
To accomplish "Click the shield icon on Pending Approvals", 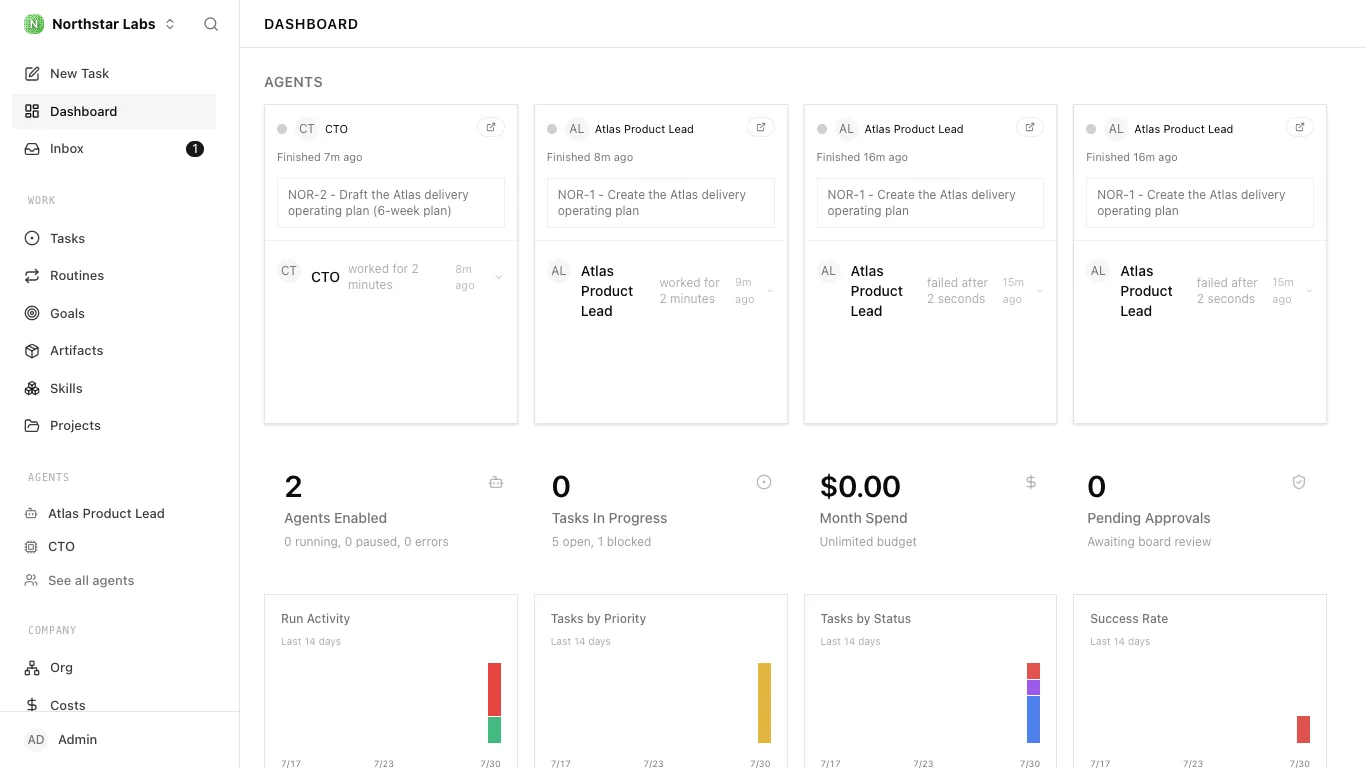I will click(x=1299, y=482).
